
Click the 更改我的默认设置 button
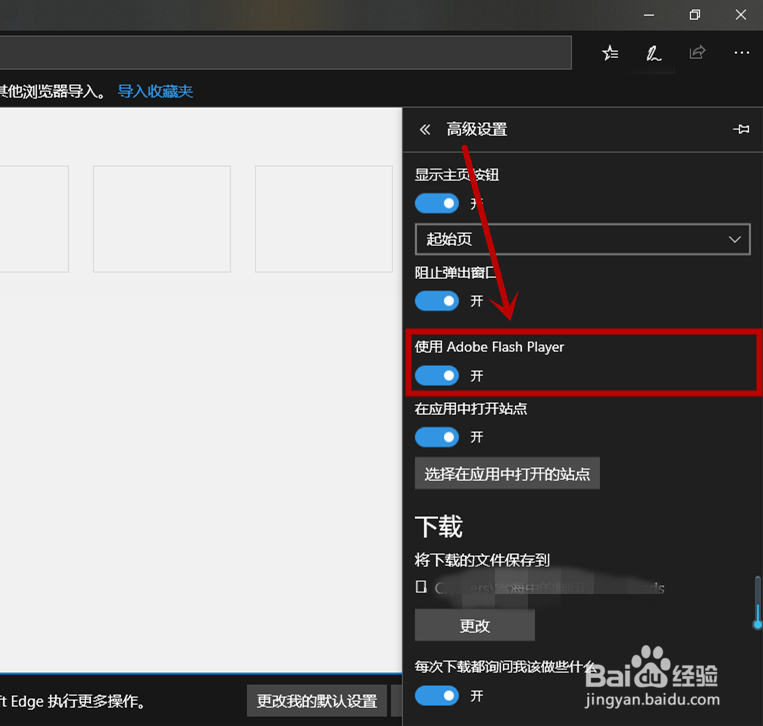(x=317, y=701)
